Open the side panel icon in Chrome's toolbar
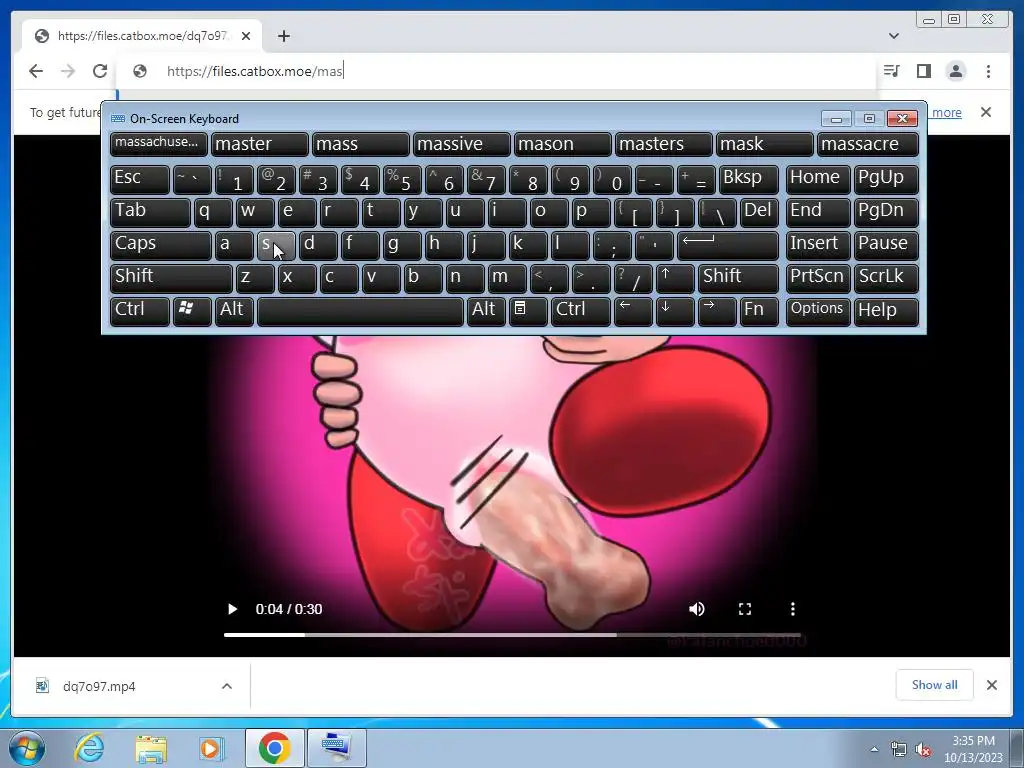 point(923,71)
